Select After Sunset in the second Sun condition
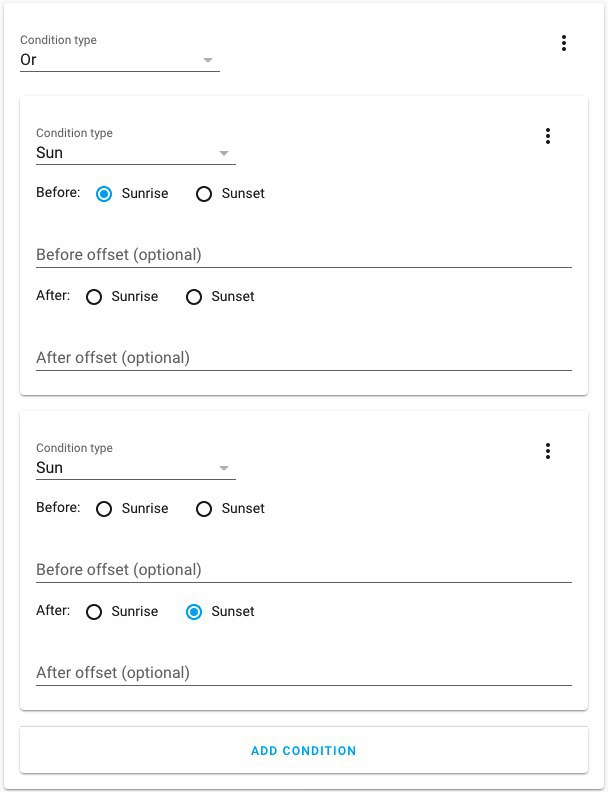 [x=194, y=612]
